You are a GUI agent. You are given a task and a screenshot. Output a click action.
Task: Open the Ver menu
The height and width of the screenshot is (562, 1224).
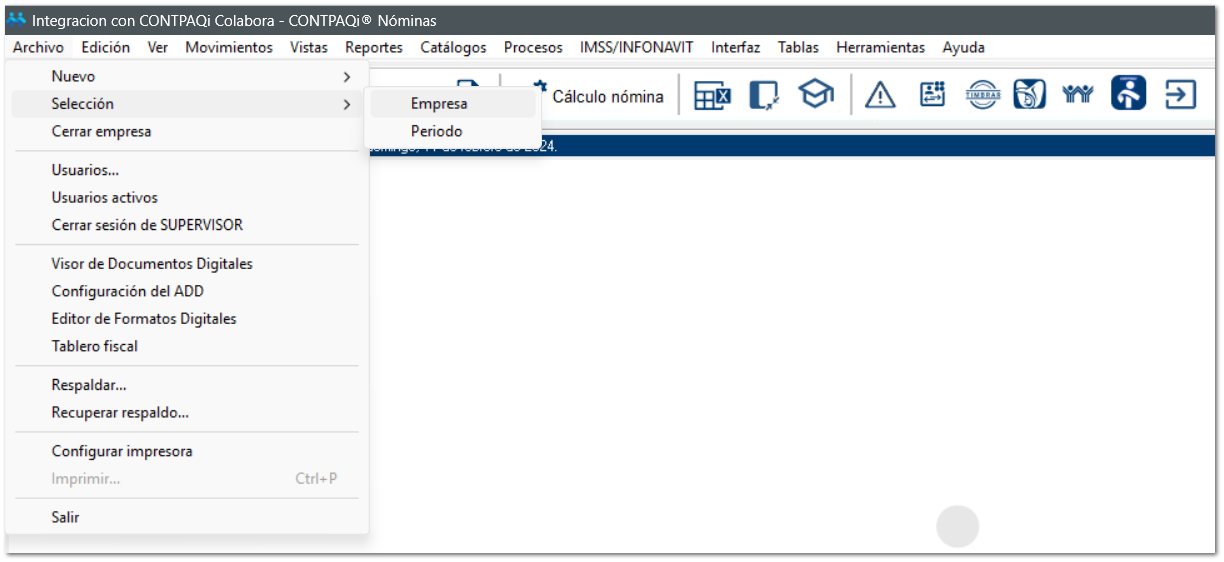(x=157, y=47)
